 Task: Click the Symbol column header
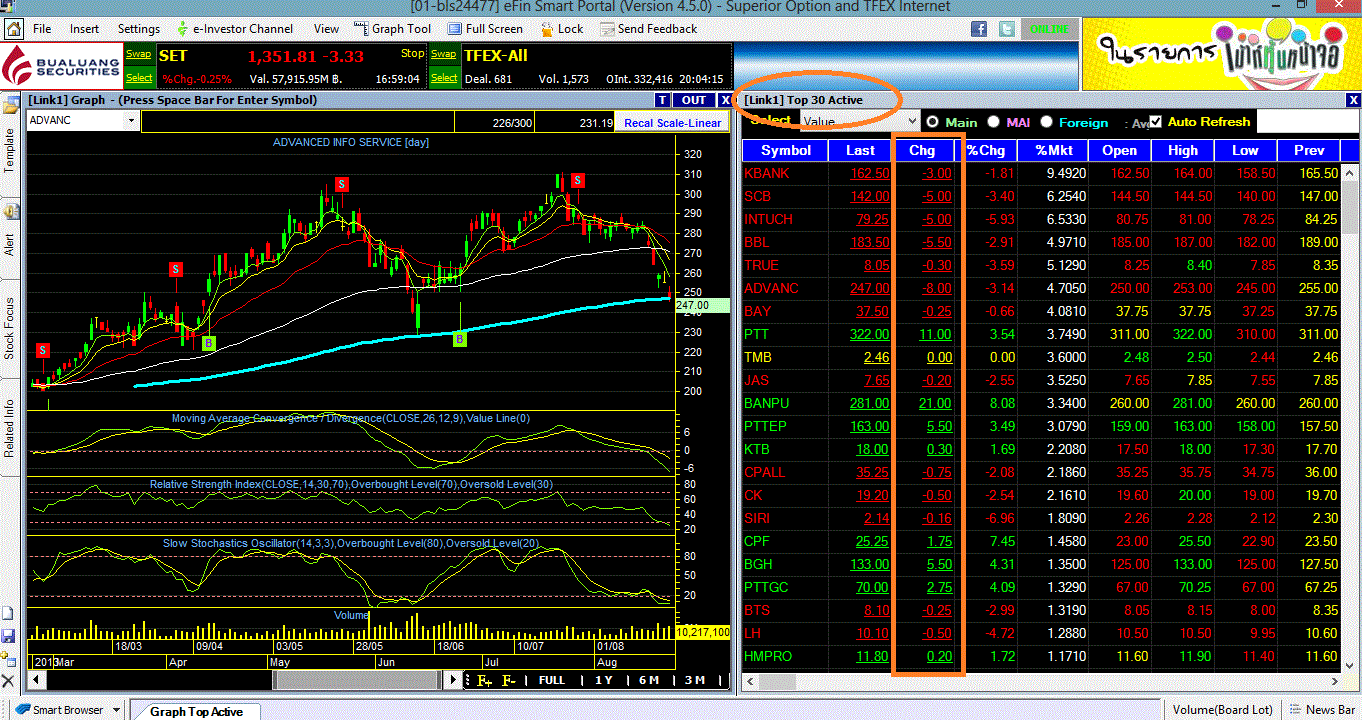click(786, 151)
